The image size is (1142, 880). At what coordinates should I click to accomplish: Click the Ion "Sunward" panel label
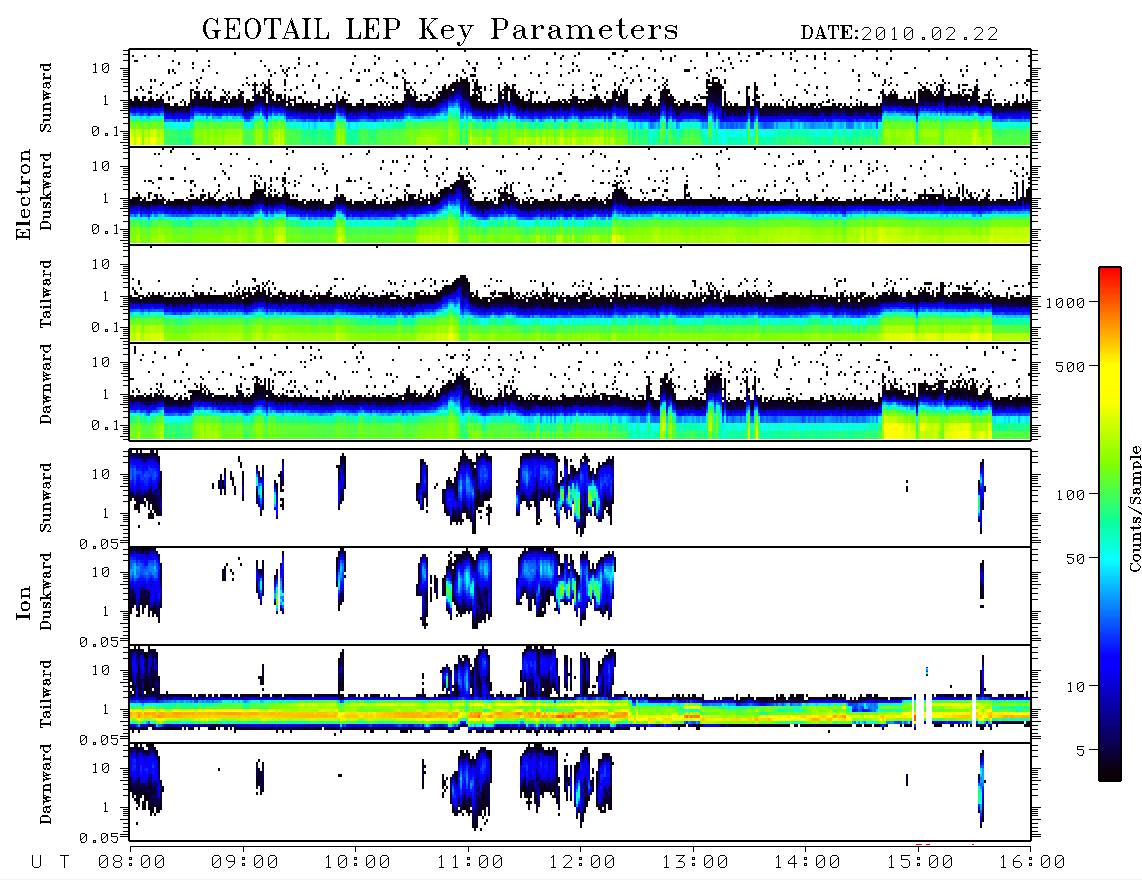tap(46, 498)
